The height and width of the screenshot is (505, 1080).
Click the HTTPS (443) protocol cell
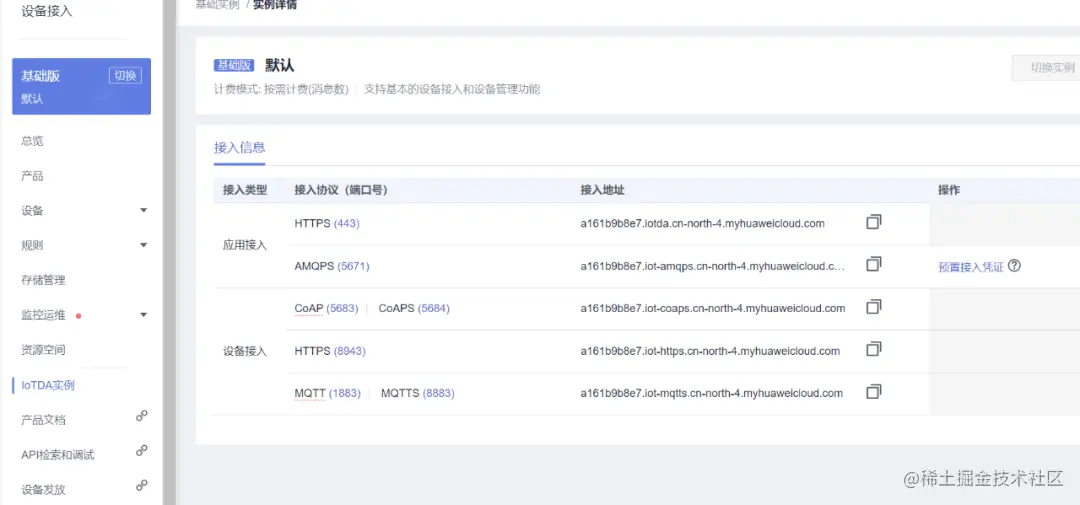326,223
